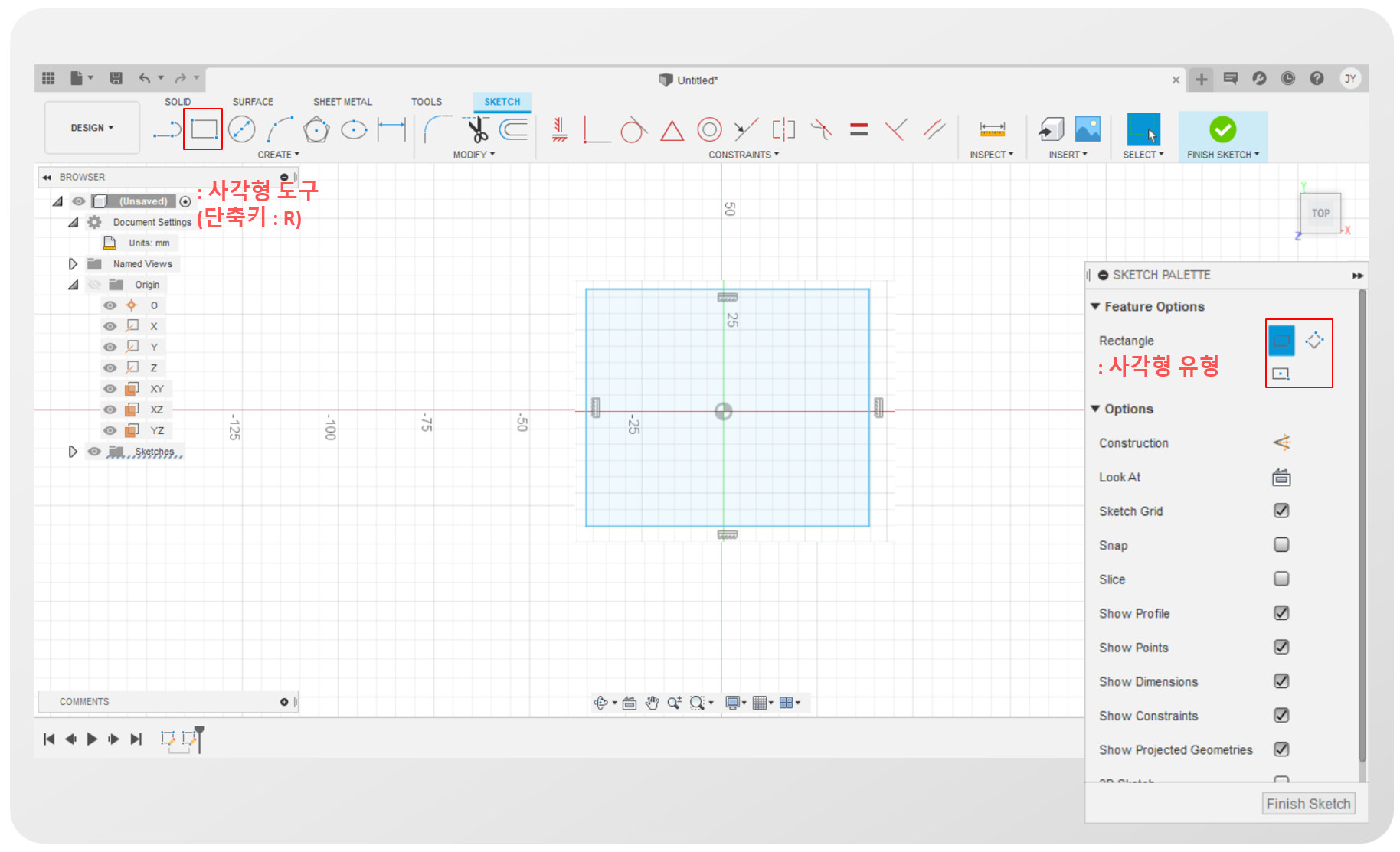Toggle Construction line mode

(1281, 442)
